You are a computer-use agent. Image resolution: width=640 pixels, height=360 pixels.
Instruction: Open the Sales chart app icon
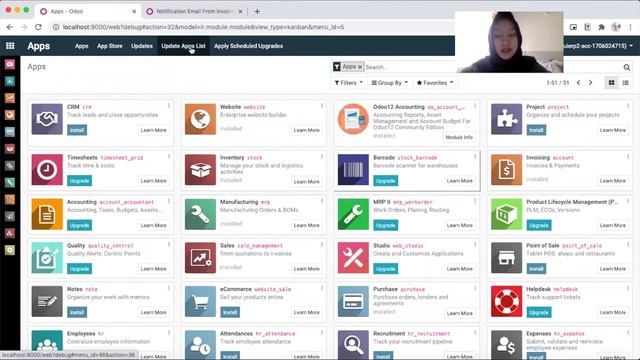point(200,258)
